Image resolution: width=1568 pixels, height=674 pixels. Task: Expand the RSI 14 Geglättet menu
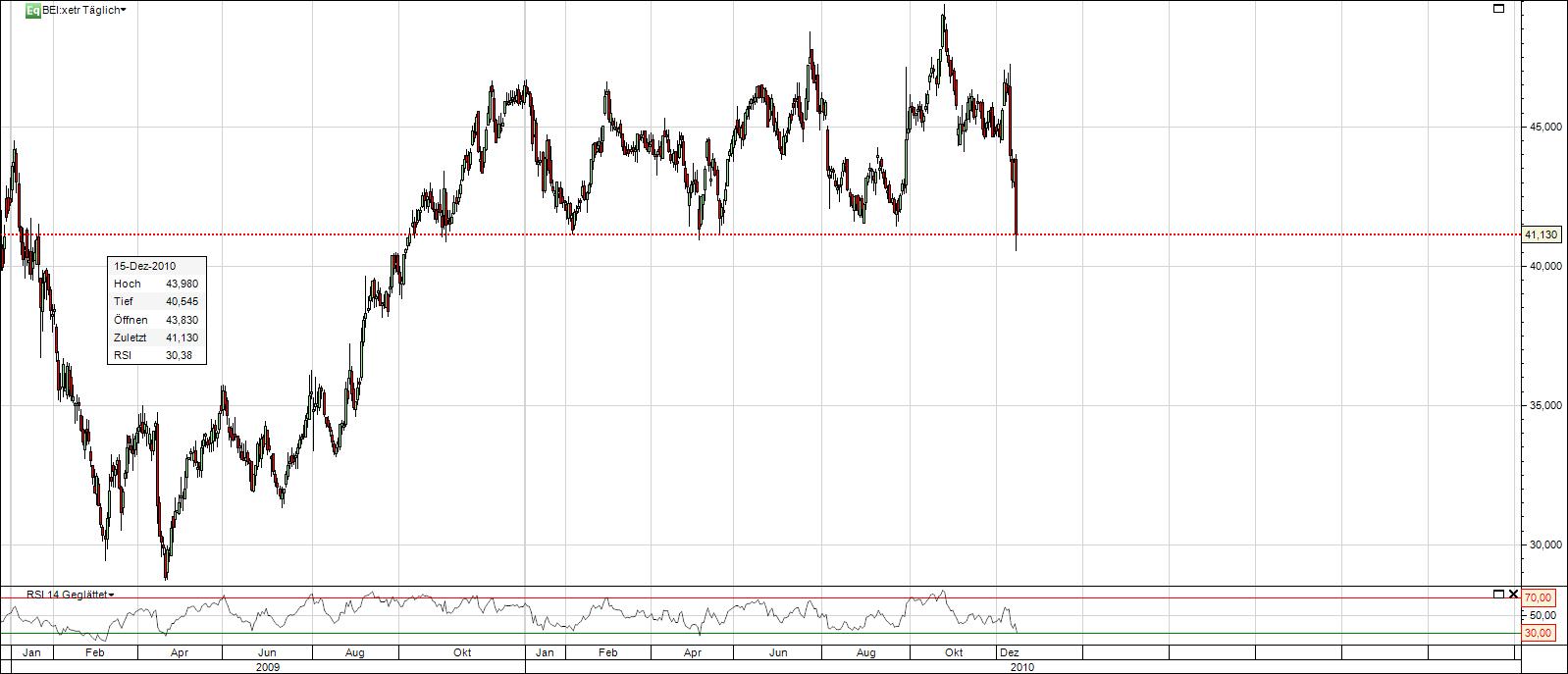tap(70, 595)
